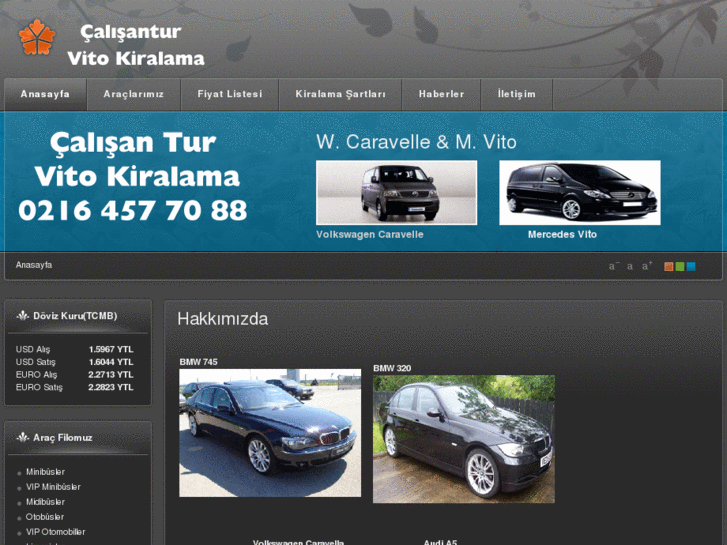This screenshot has height=545, width=727.
Task: Select the orange color theme swatch
Action: tap(669, 267)
